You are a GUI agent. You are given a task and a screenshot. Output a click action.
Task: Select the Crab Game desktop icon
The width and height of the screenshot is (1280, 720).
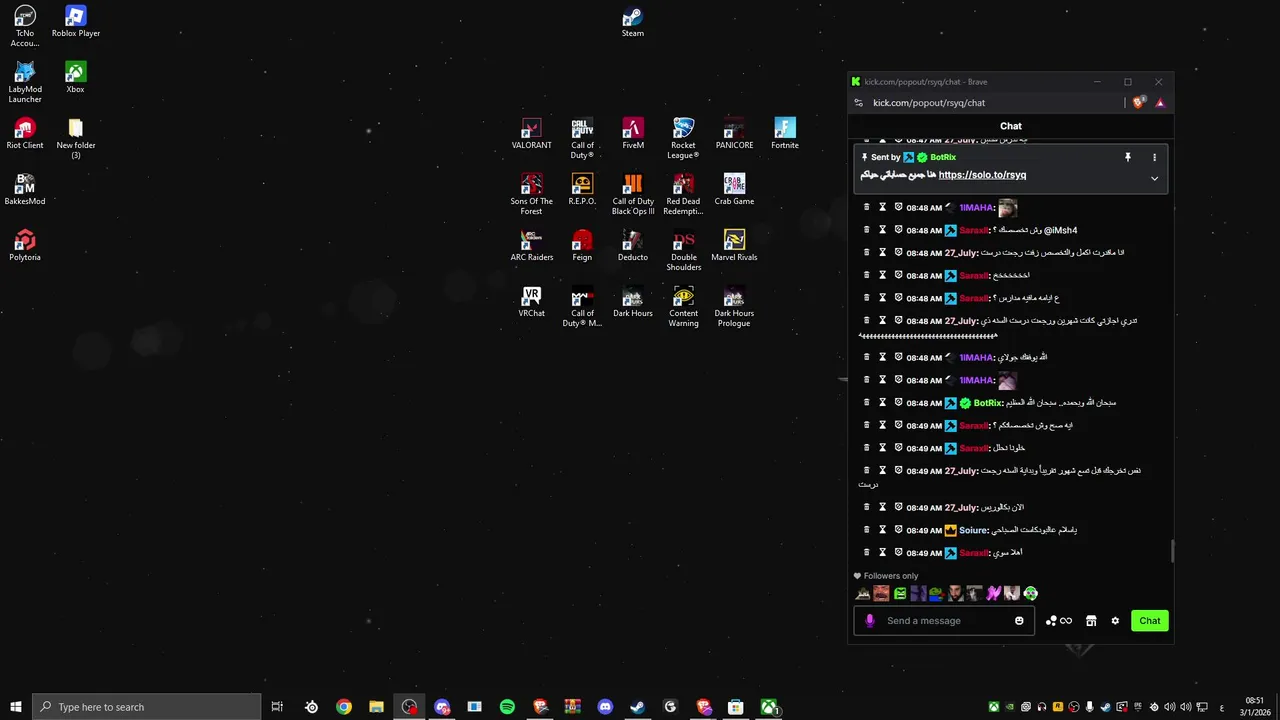[x=734, y=190]
